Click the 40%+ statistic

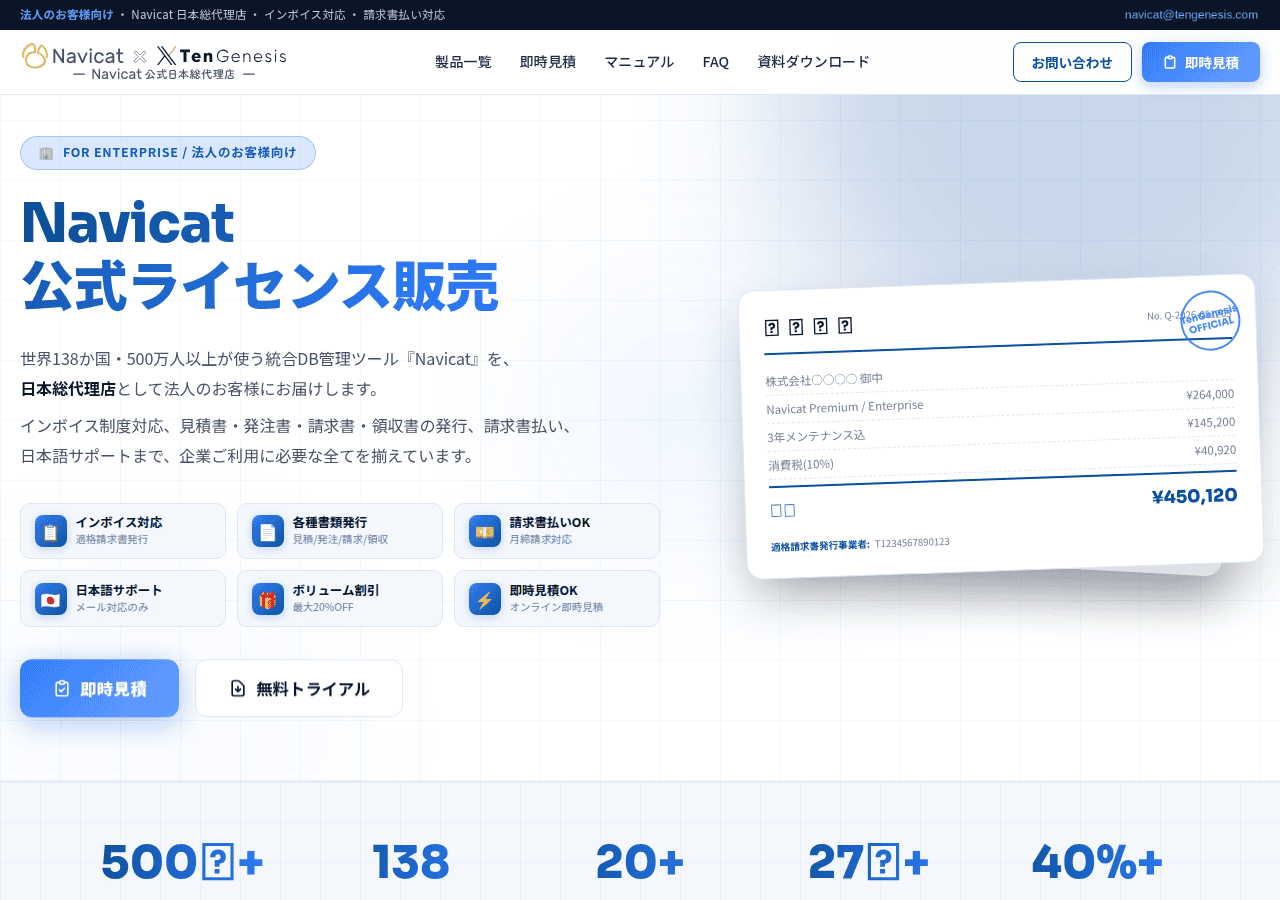point(1097,862)
